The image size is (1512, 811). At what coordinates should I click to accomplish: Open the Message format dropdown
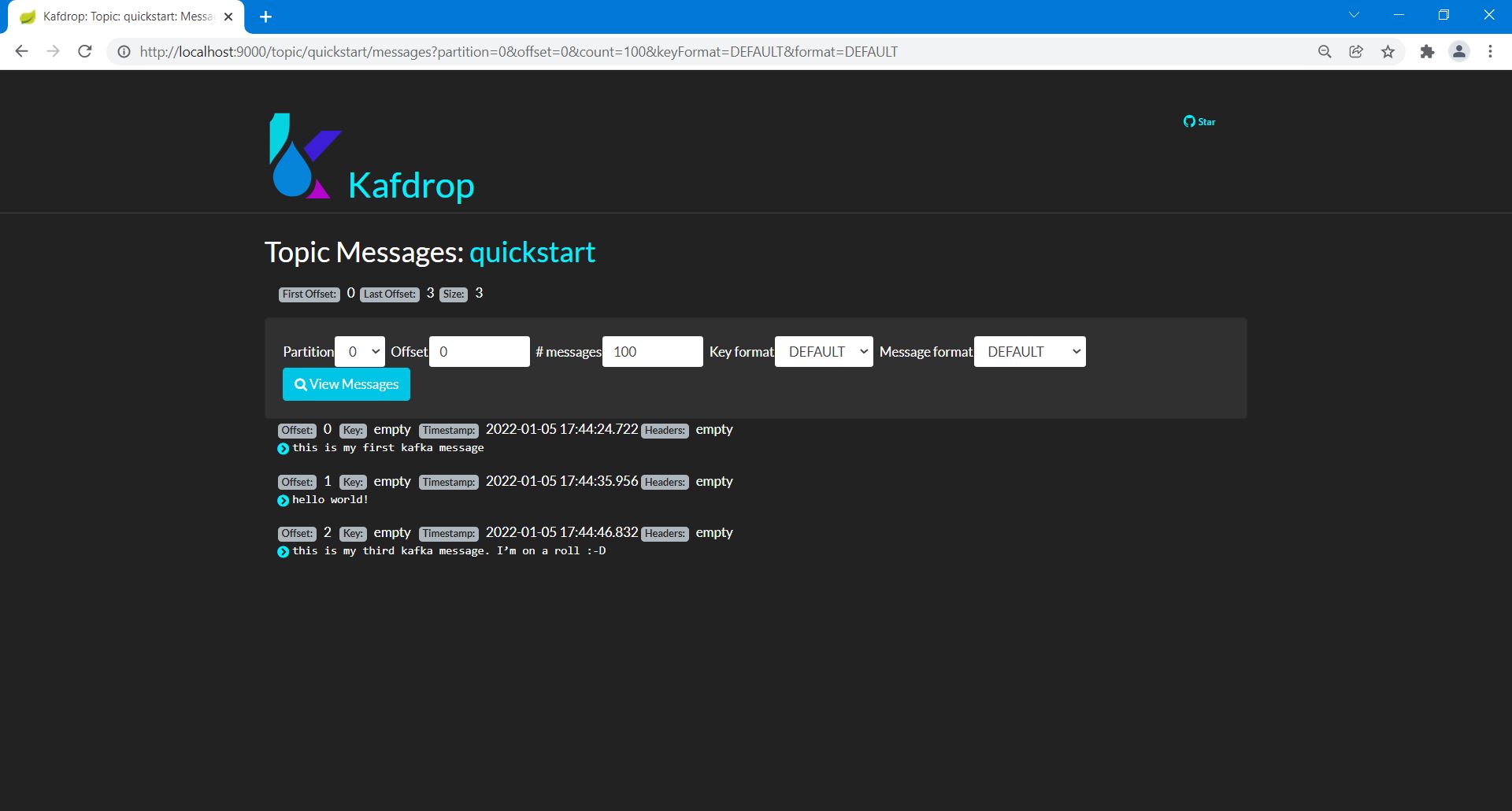pyautogui.click(x=1029, y=352)
